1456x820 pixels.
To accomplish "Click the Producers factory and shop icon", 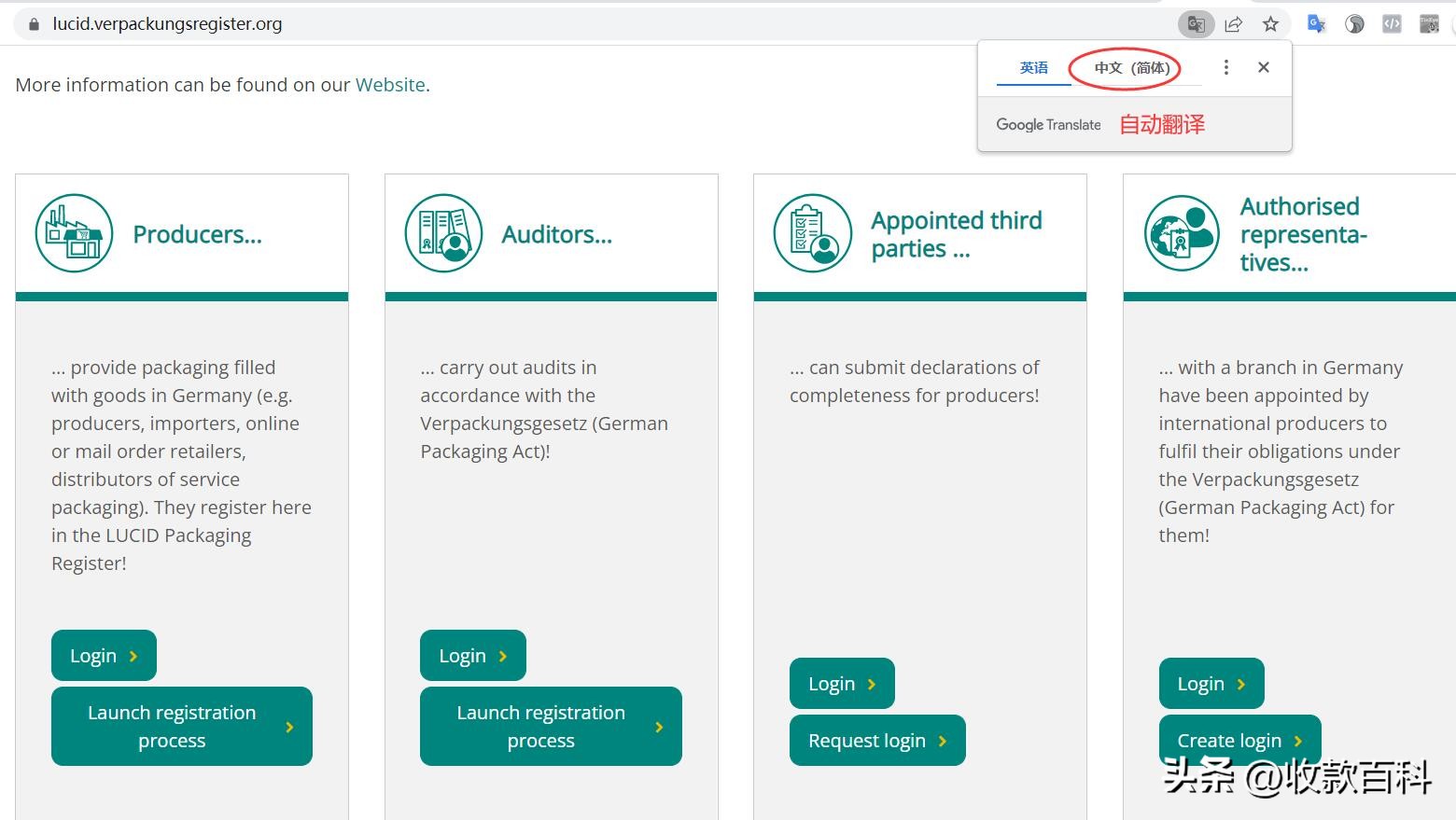I will 74,233.
